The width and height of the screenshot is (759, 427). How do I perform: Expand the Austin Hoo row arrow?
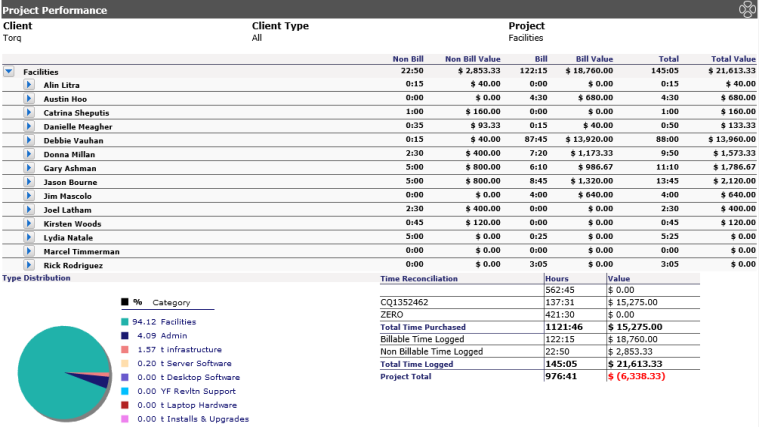pyautogui.click(x=29, y=99)
